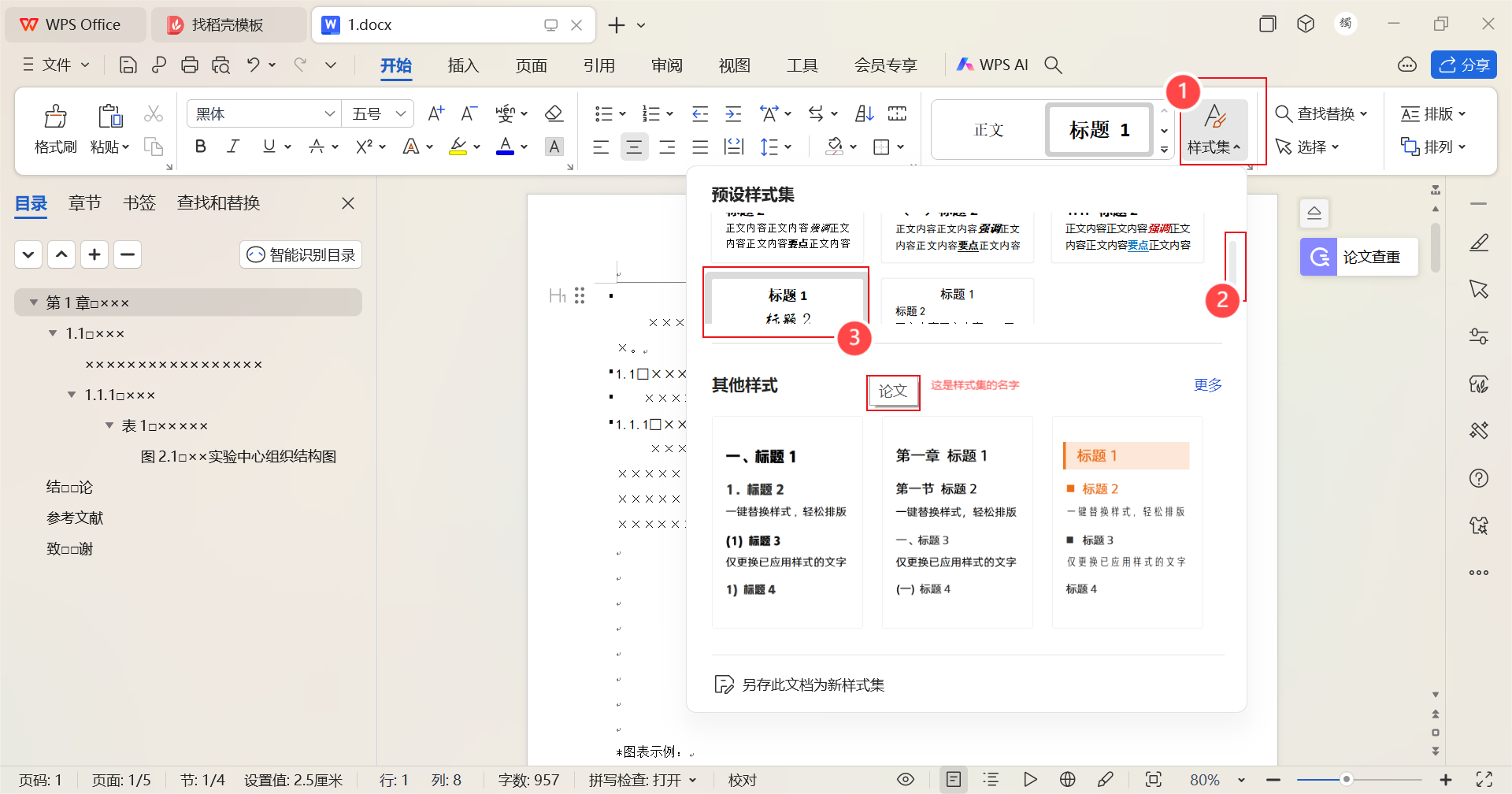
Task: Click the eye protection mode icon in status bar
Action: tap(906, 780)
